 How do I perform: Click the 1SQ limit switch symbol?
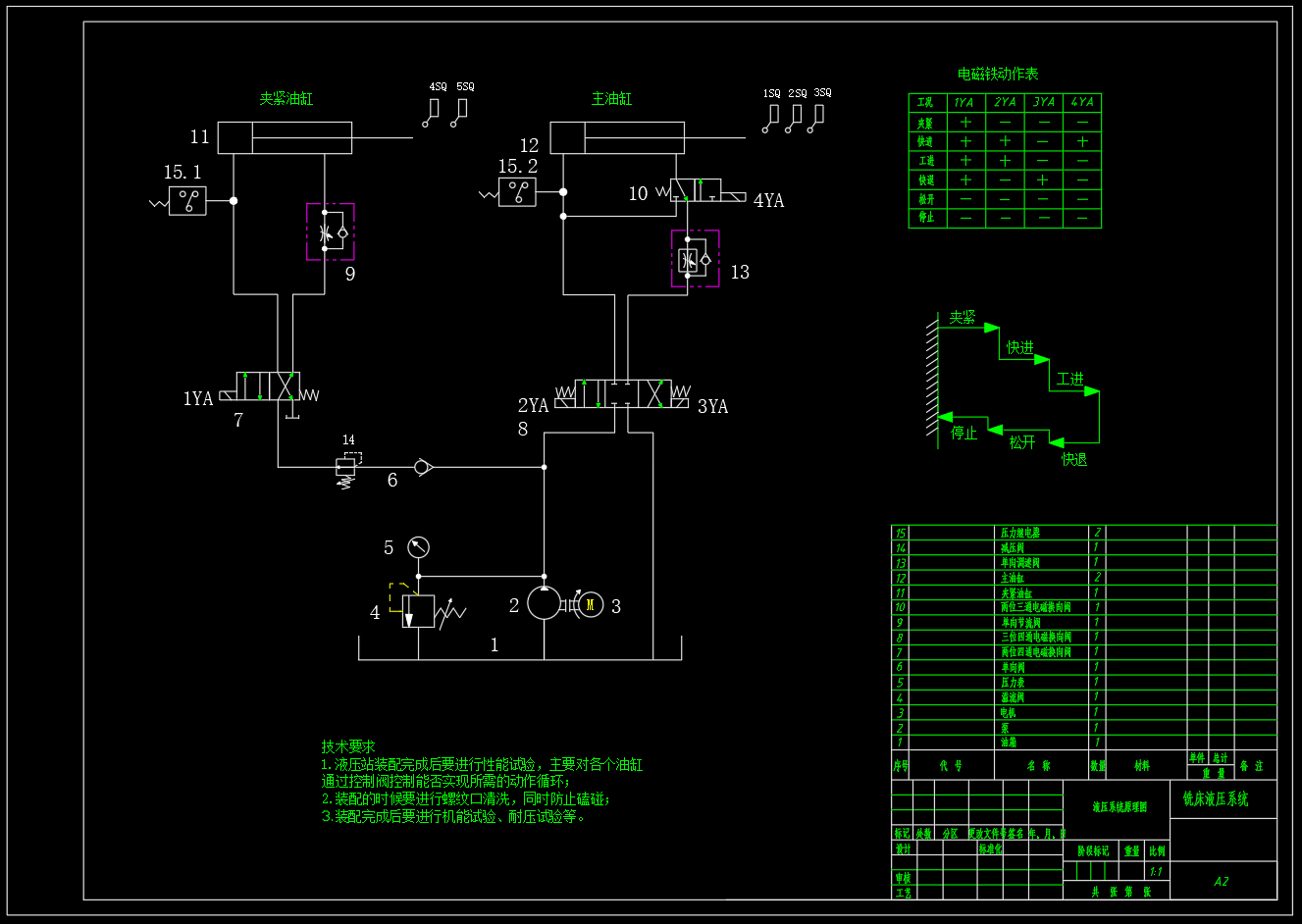tap(770, 119)
